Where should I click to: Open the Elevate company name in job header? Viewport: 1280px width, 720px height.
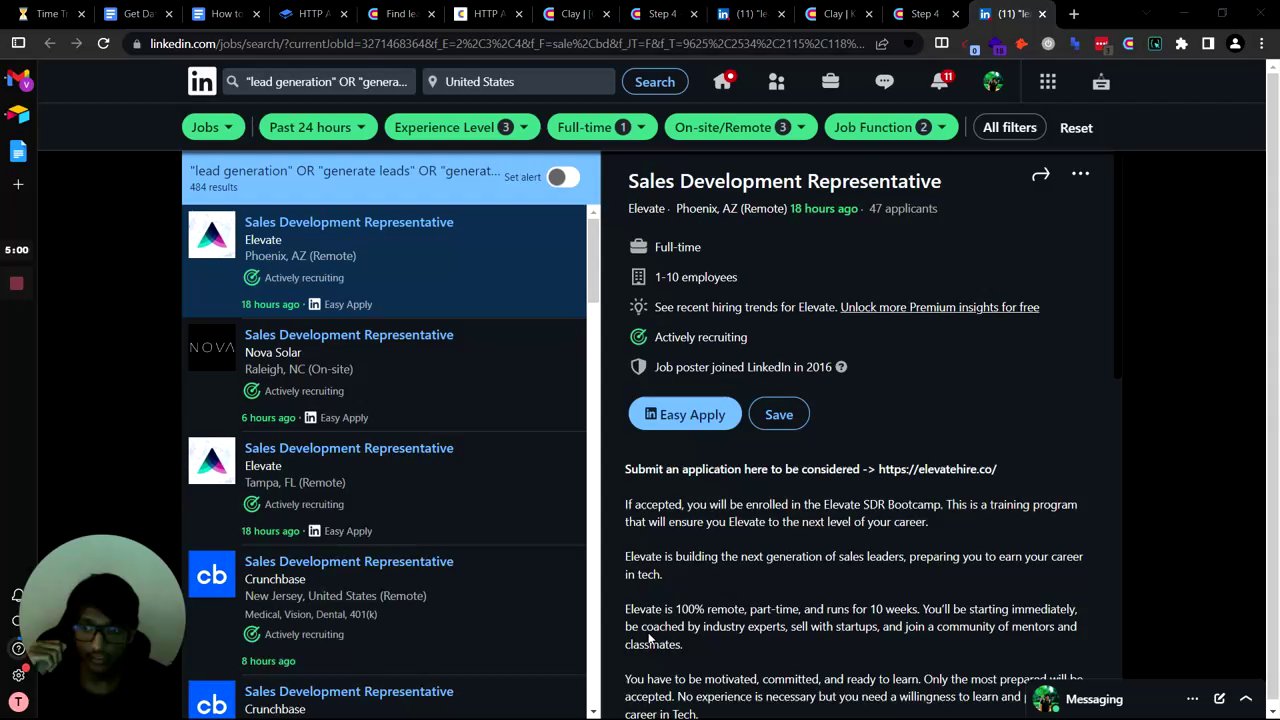(646, 208)
